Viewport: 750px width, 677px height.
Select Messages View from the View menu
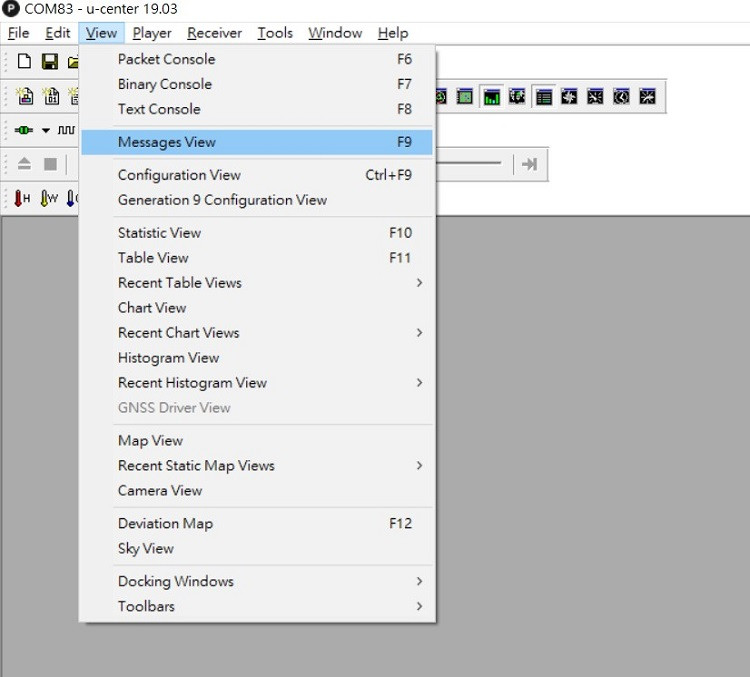167,142
